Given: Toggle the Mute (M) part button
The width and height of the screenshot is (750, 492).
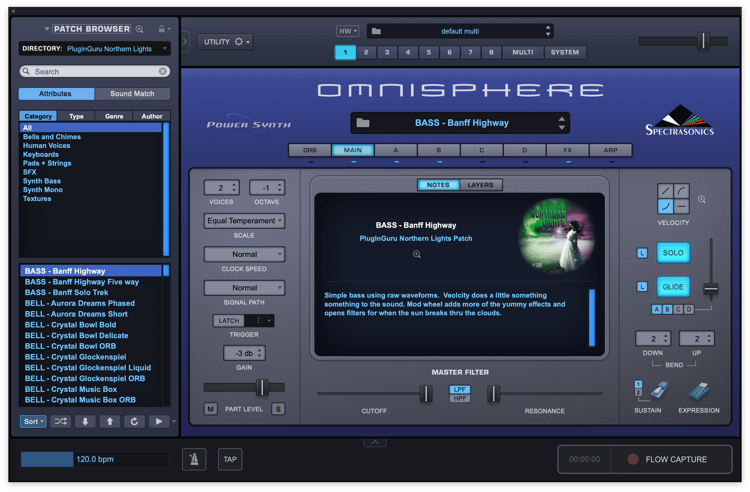Looking at the screenshot, I should coord(210,409).
